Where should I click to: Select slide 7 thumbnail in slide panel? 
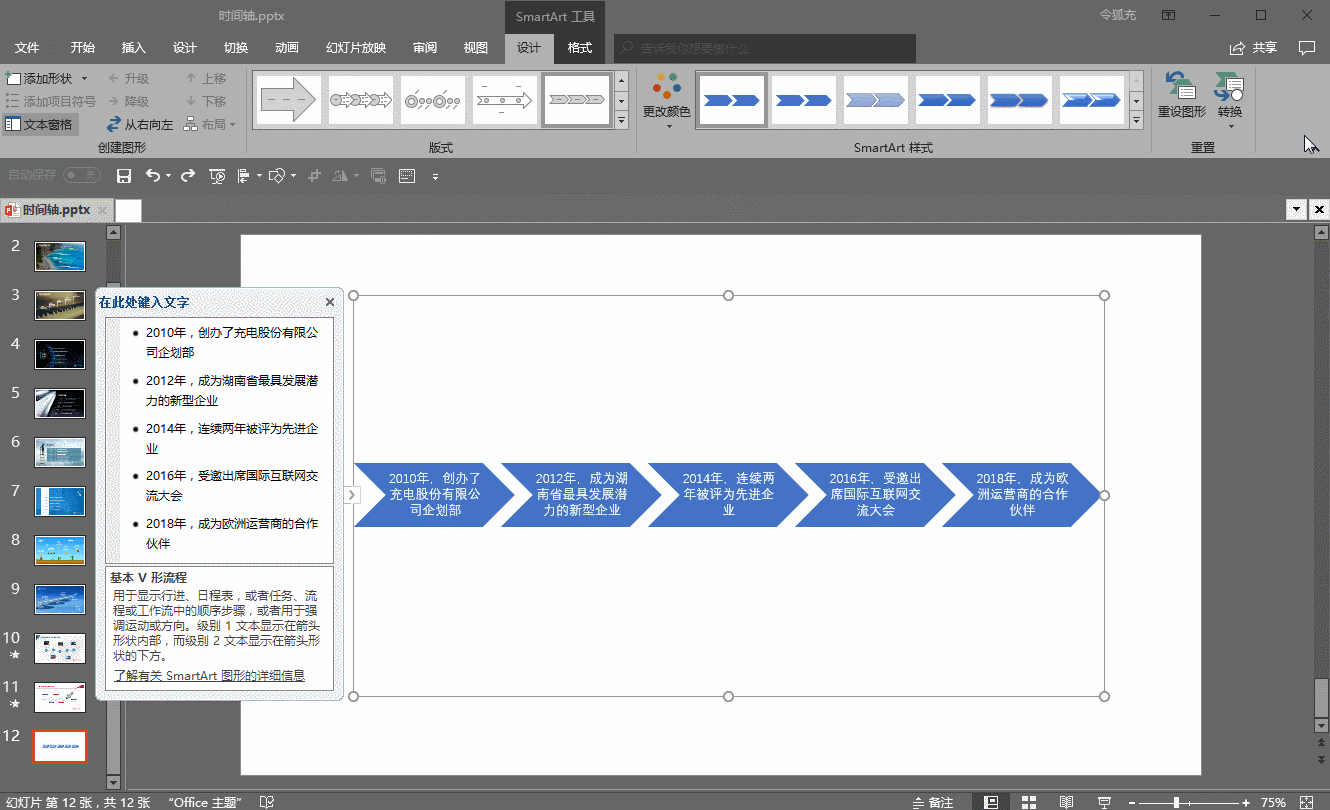(60, 501)
